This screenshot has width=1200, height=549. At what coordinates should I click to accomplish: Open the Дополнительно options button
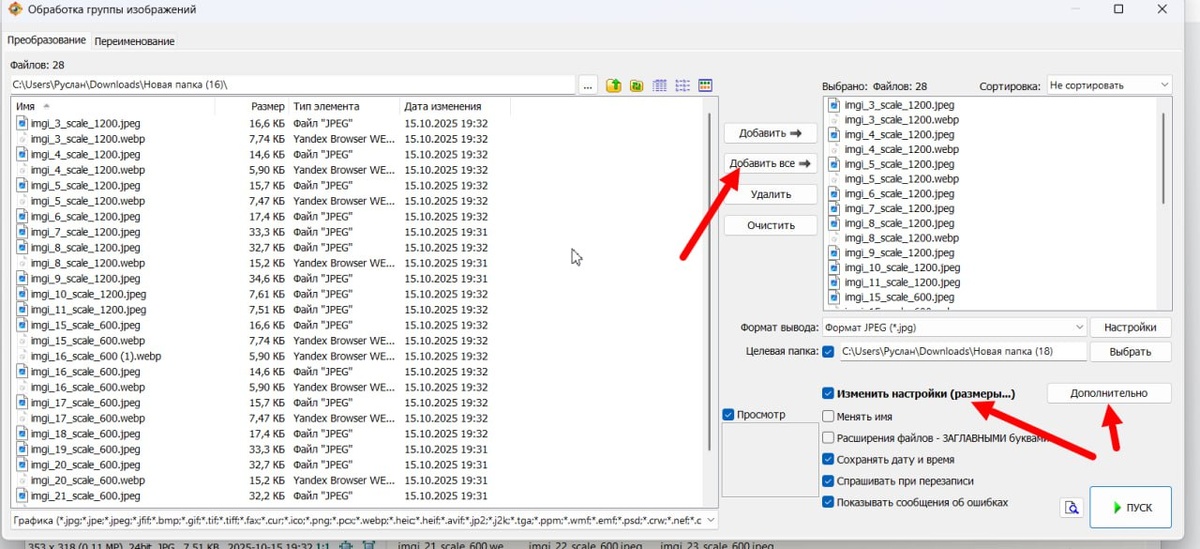click(x=1109, y=393)
